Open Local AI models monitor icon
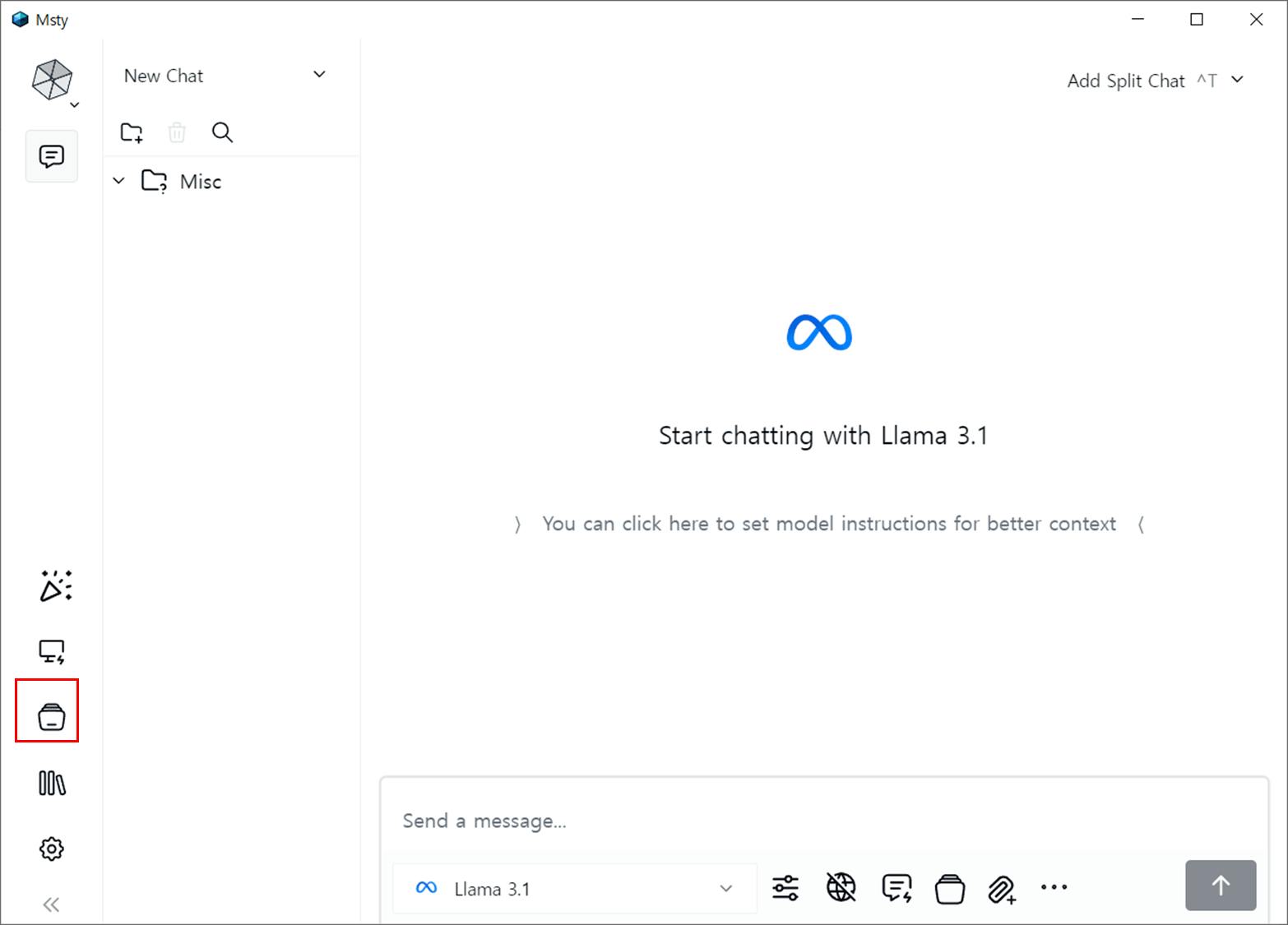This screenshot has width=1288, height=925. [52, 652]
